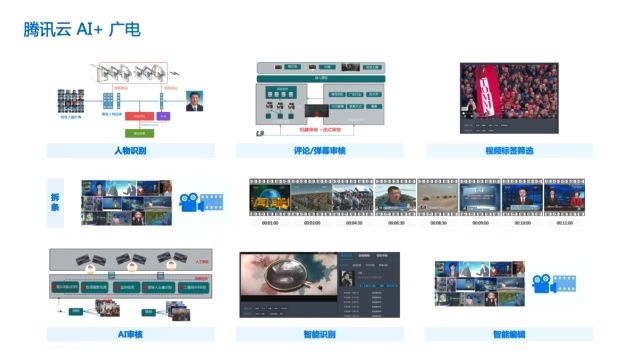The width and height of the screenshot is (640, 360).
Task: Select the blue text slide film frame
Action: 480,197
